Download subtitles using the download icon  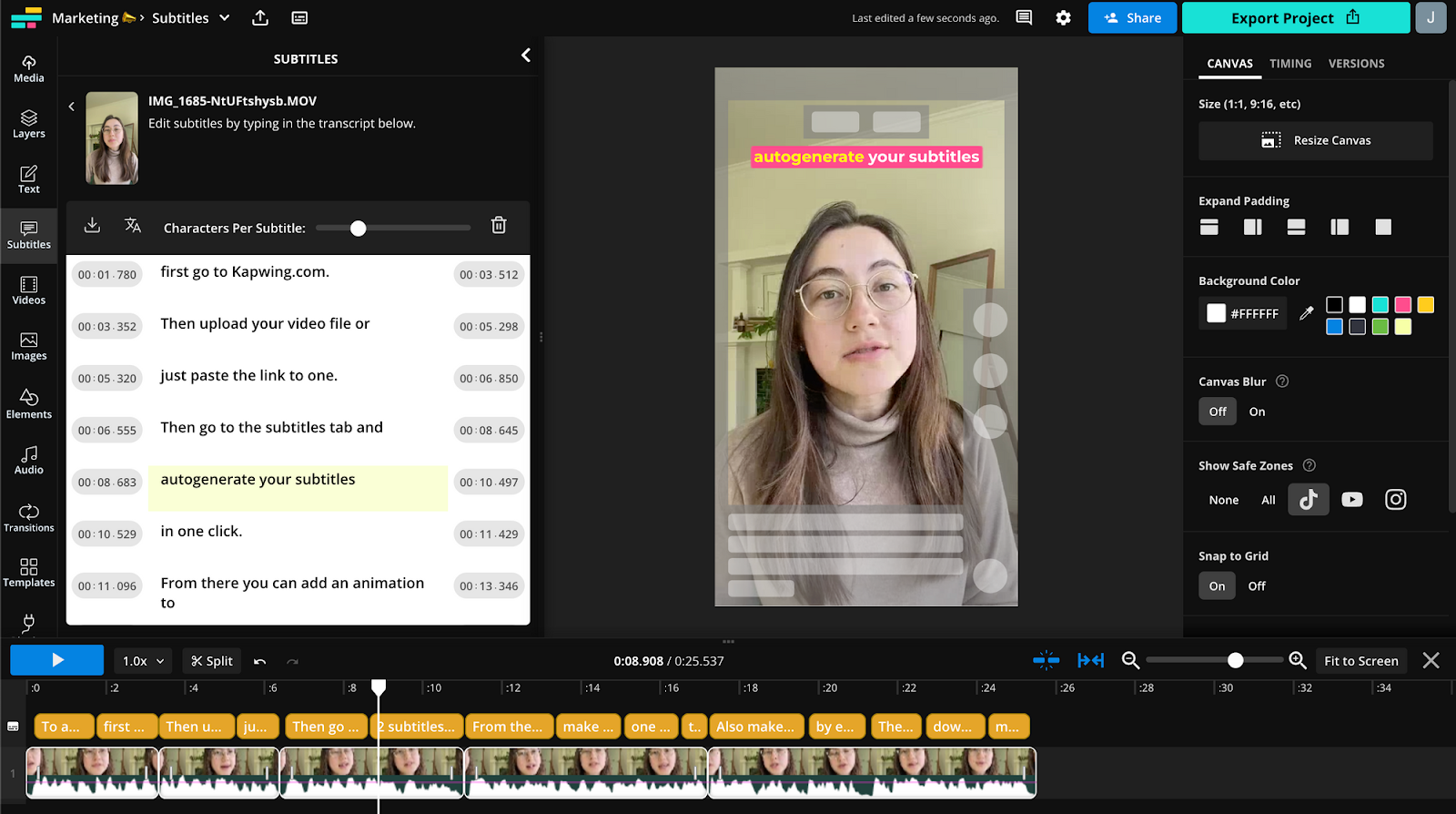[92, 226]
